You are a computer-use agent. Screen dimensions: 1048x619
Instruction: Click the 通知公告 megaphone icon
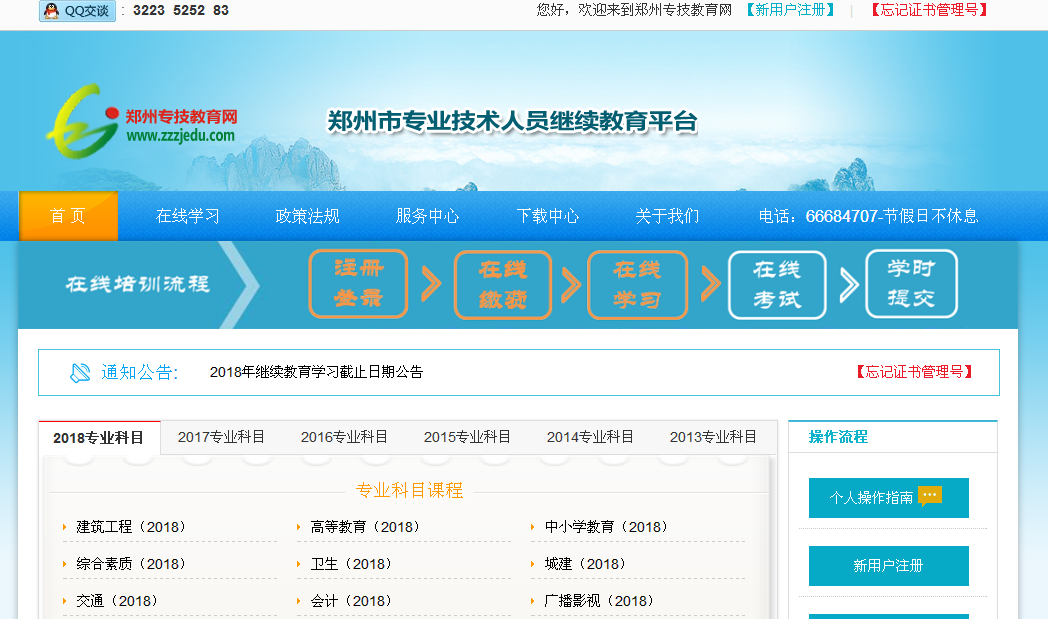pos(80,372)
